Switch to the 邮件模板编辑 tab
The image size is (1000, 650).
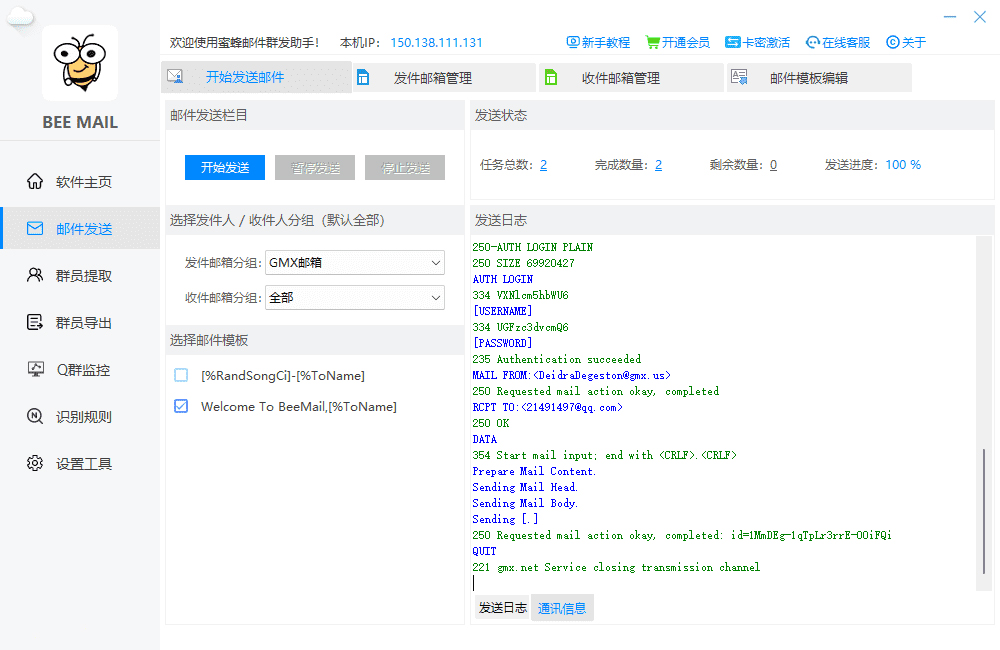click(820, 77)
